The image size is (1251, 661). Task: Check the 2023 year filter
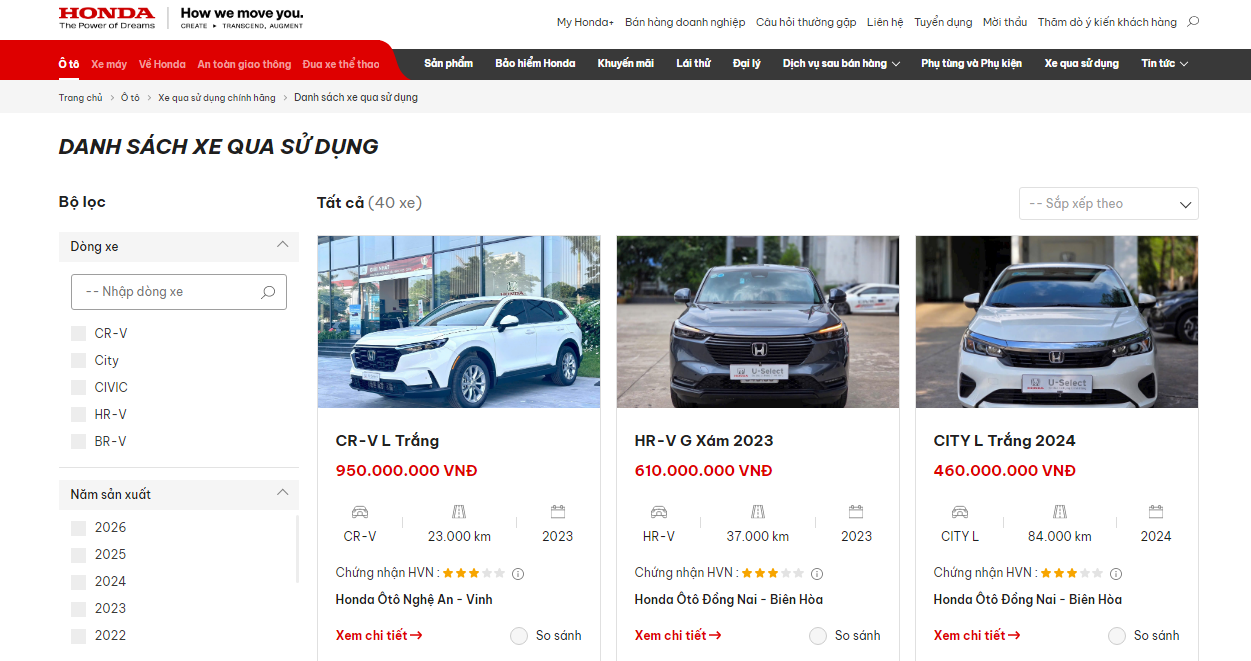(78, 608)
